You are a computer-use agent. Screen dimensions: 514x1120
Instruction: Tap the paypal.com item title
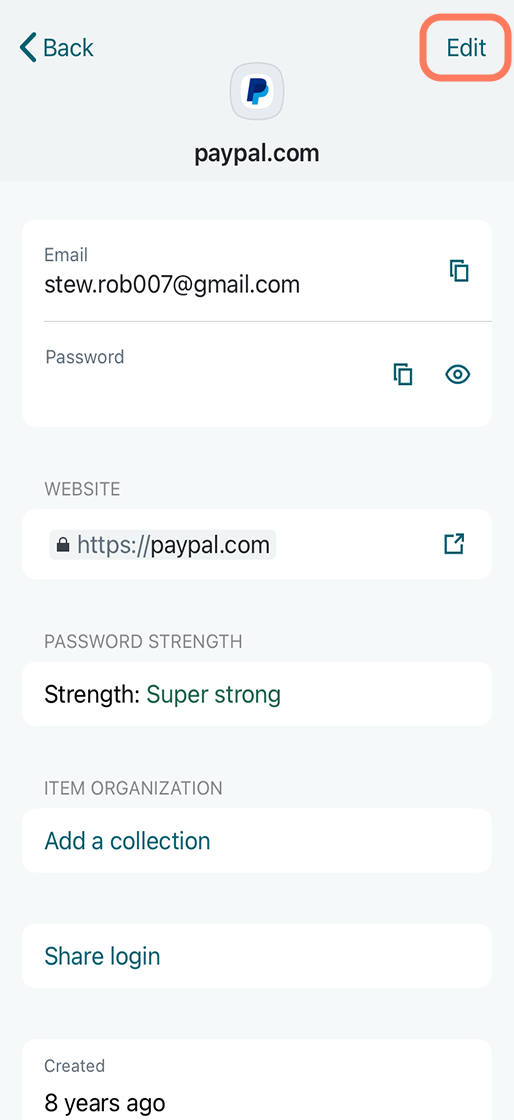point(257,154)
